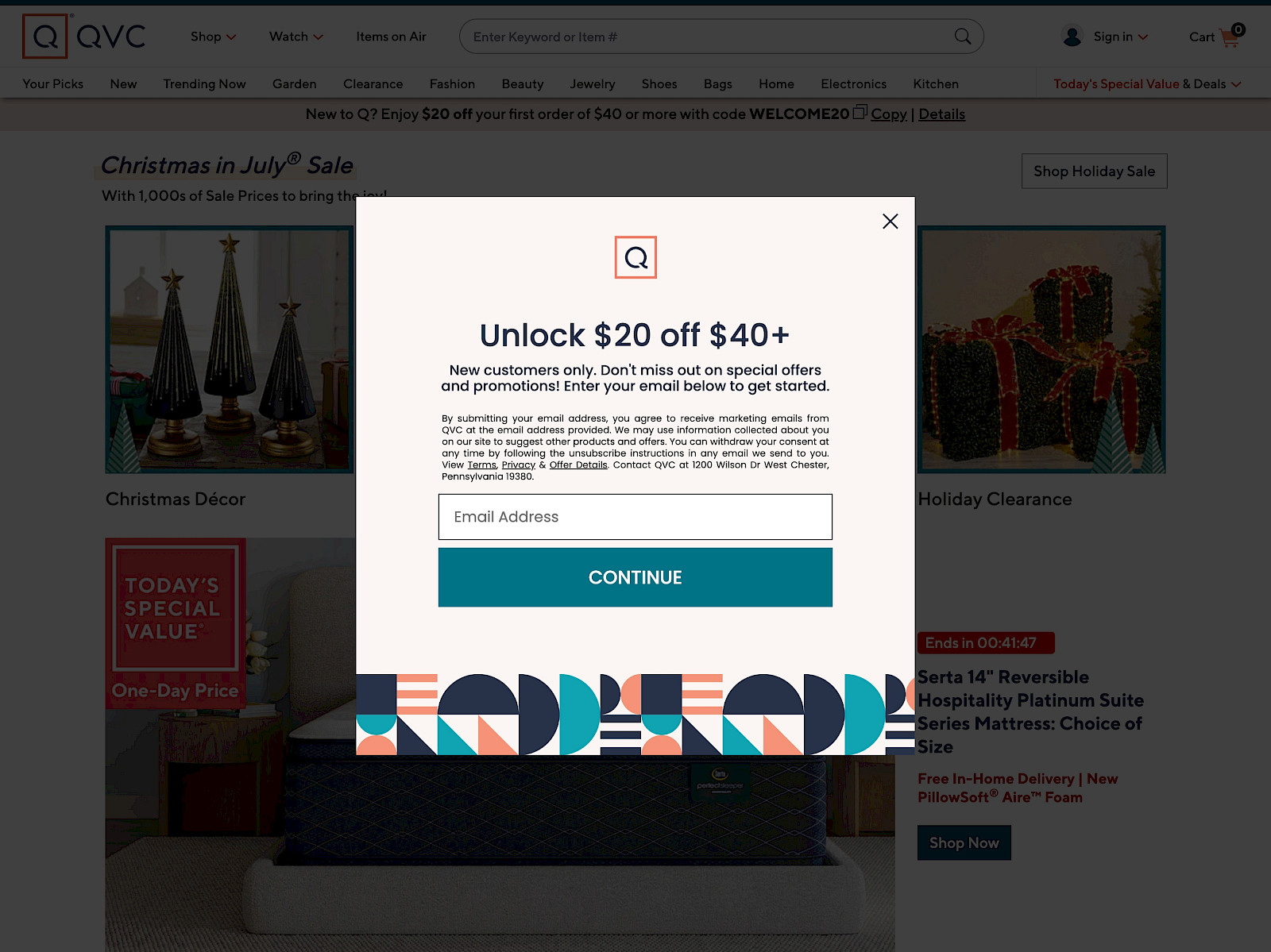Click the CONTINUE button
The width and height of the screenshot is (1271, 952).
click(x=635, y=577)
